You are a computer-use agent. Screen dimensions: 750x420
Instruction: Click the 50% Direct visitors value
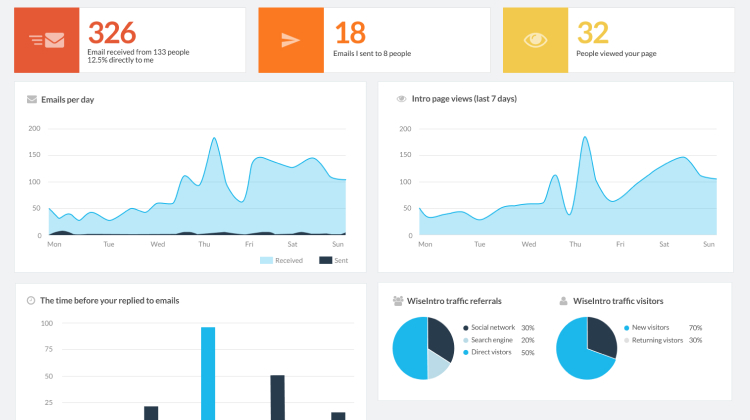pyautogui.click(x=528, y=353)
